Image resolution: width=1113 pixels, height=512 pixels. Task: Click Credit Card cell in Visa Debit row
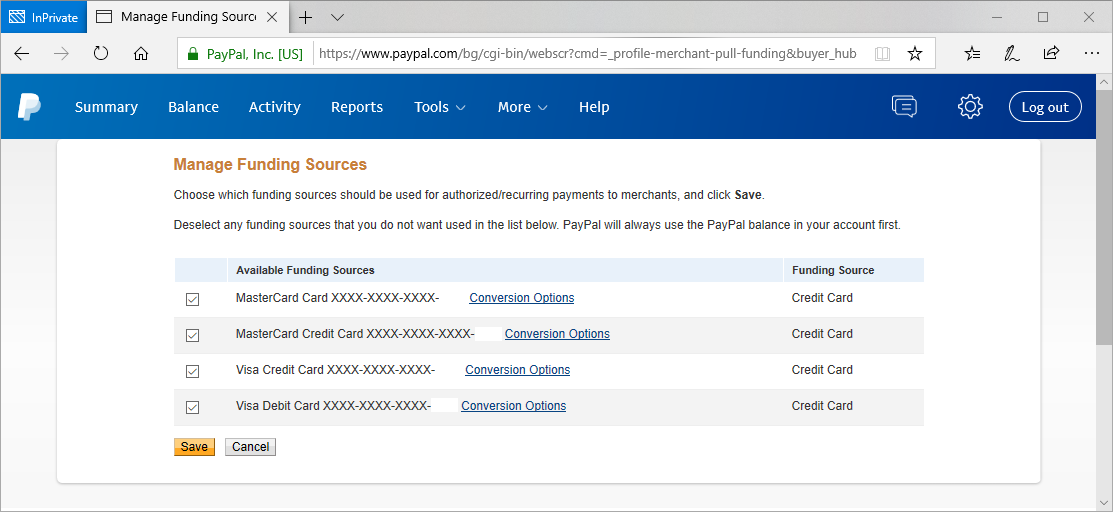(x=822, y=406)
